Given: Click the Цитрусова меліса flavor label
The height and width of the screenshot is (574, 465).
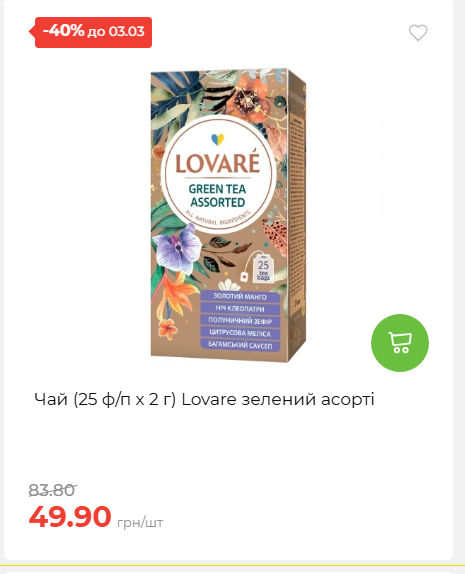Looking at the screenshot, I should [x=240, y=333].
